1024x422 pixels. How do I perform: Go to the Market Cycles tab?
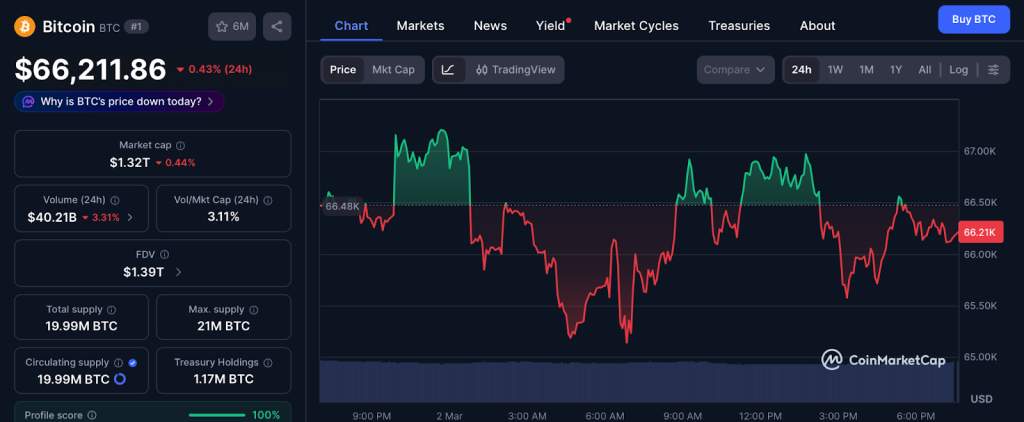point(636,26)
